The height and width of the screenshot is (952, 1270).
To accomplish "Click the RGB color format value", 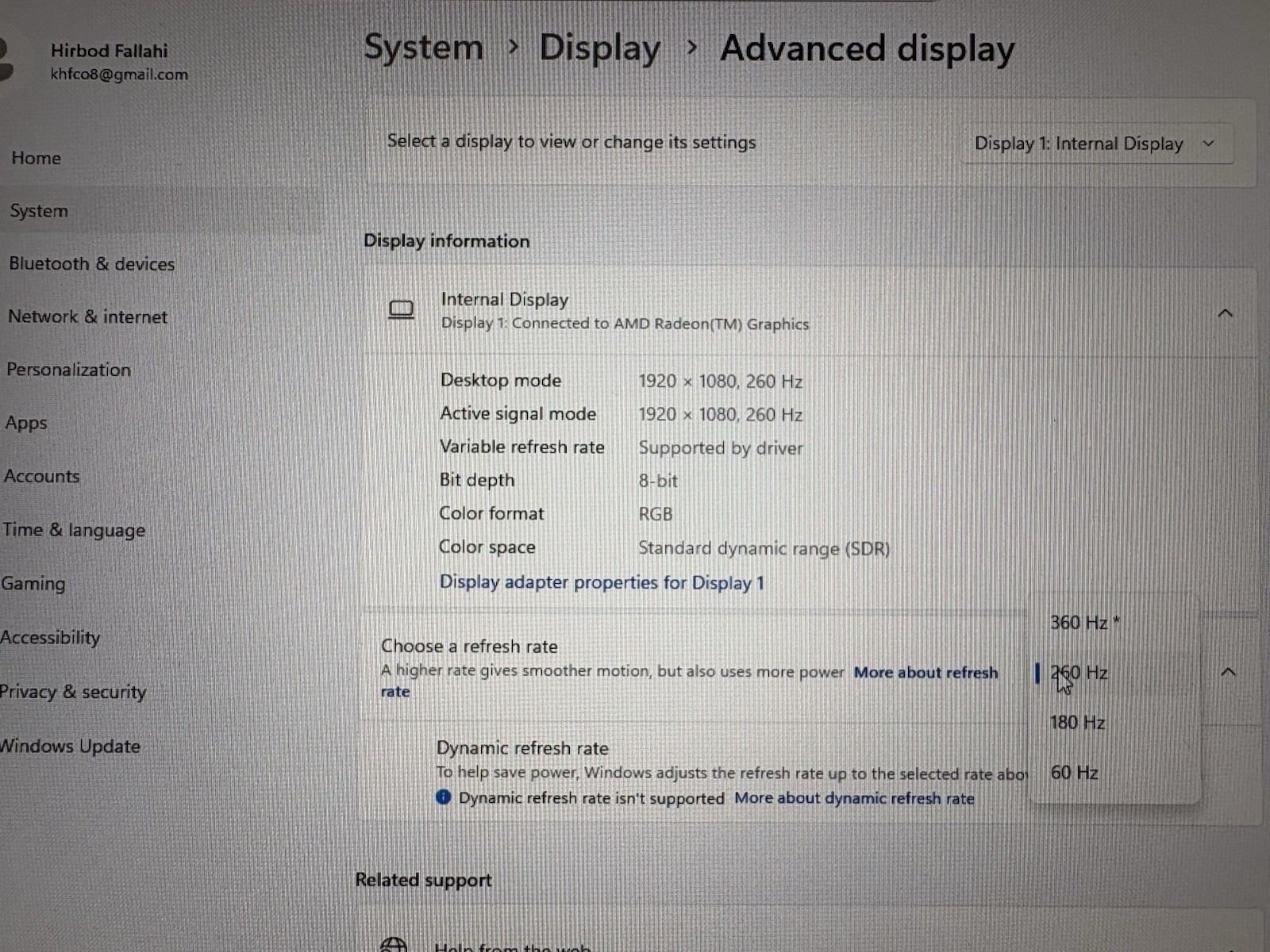I will (656, 514).
